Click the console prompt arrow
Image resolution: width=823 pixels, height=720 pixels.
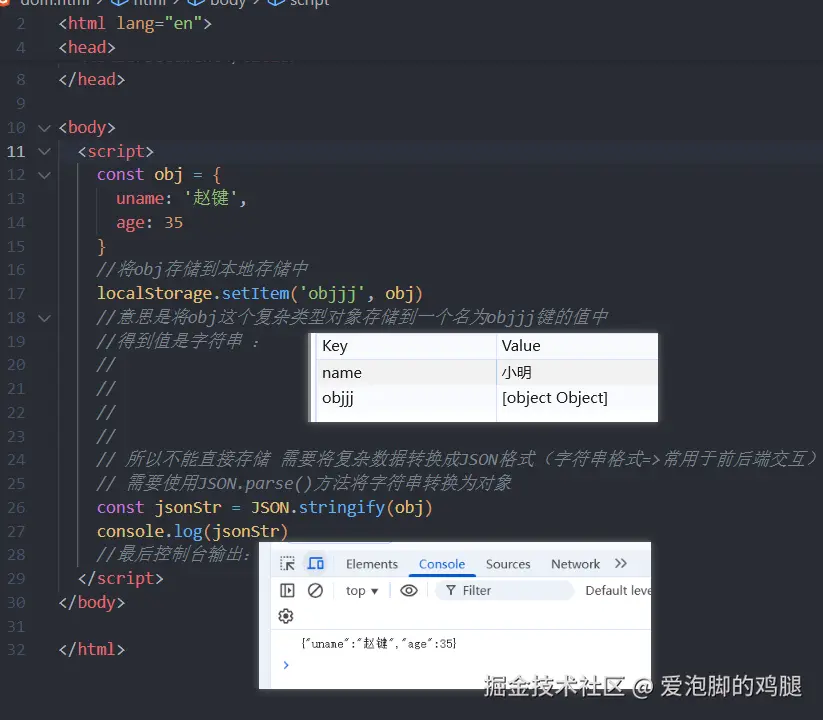(x=286, y=665)
